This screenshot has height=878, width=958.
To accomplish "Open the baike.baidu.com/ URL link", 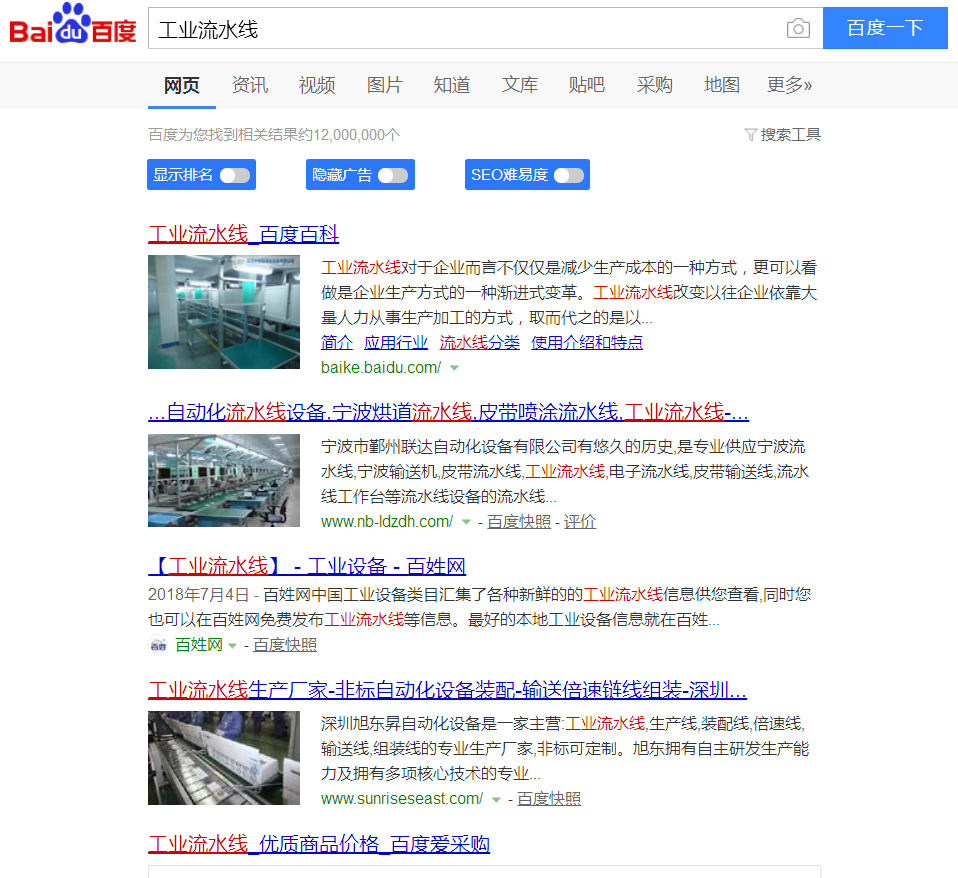I will pos(381,368).
